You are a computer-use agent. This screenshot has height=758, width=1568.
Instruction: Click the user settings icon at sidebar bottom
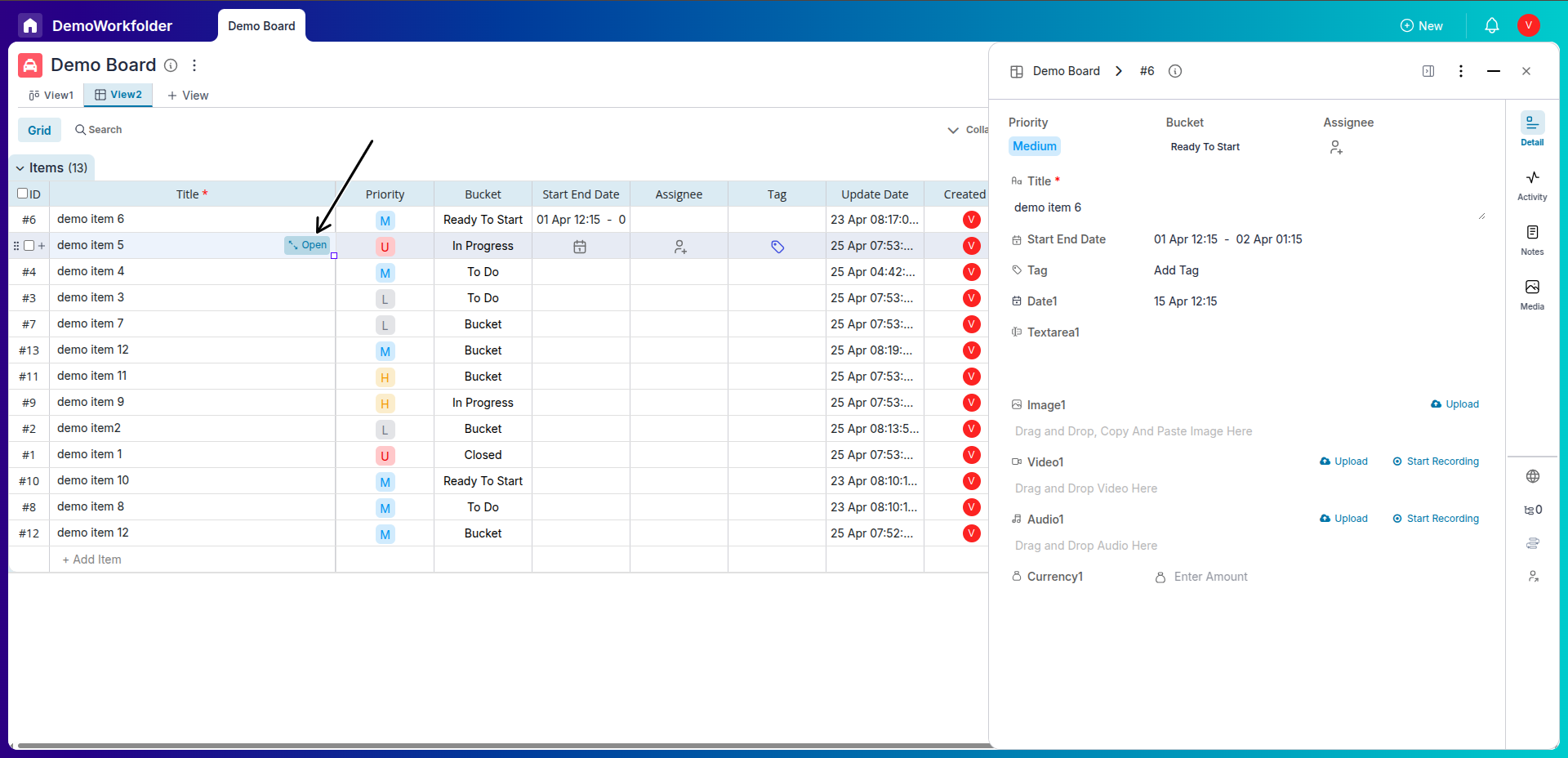click(x=1533, y=577)
